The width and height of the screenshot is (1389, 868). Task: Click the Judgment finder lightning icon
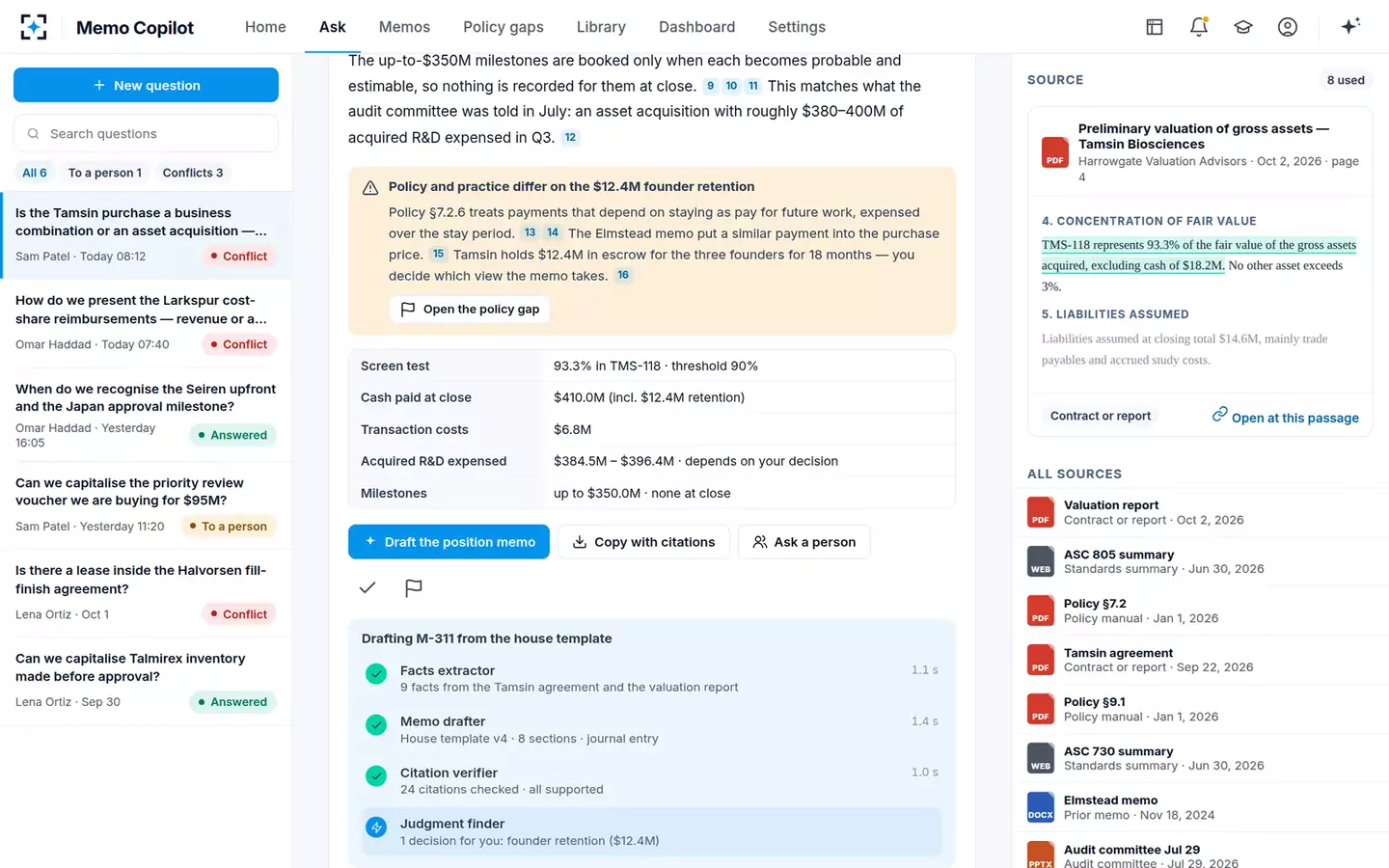376,827
